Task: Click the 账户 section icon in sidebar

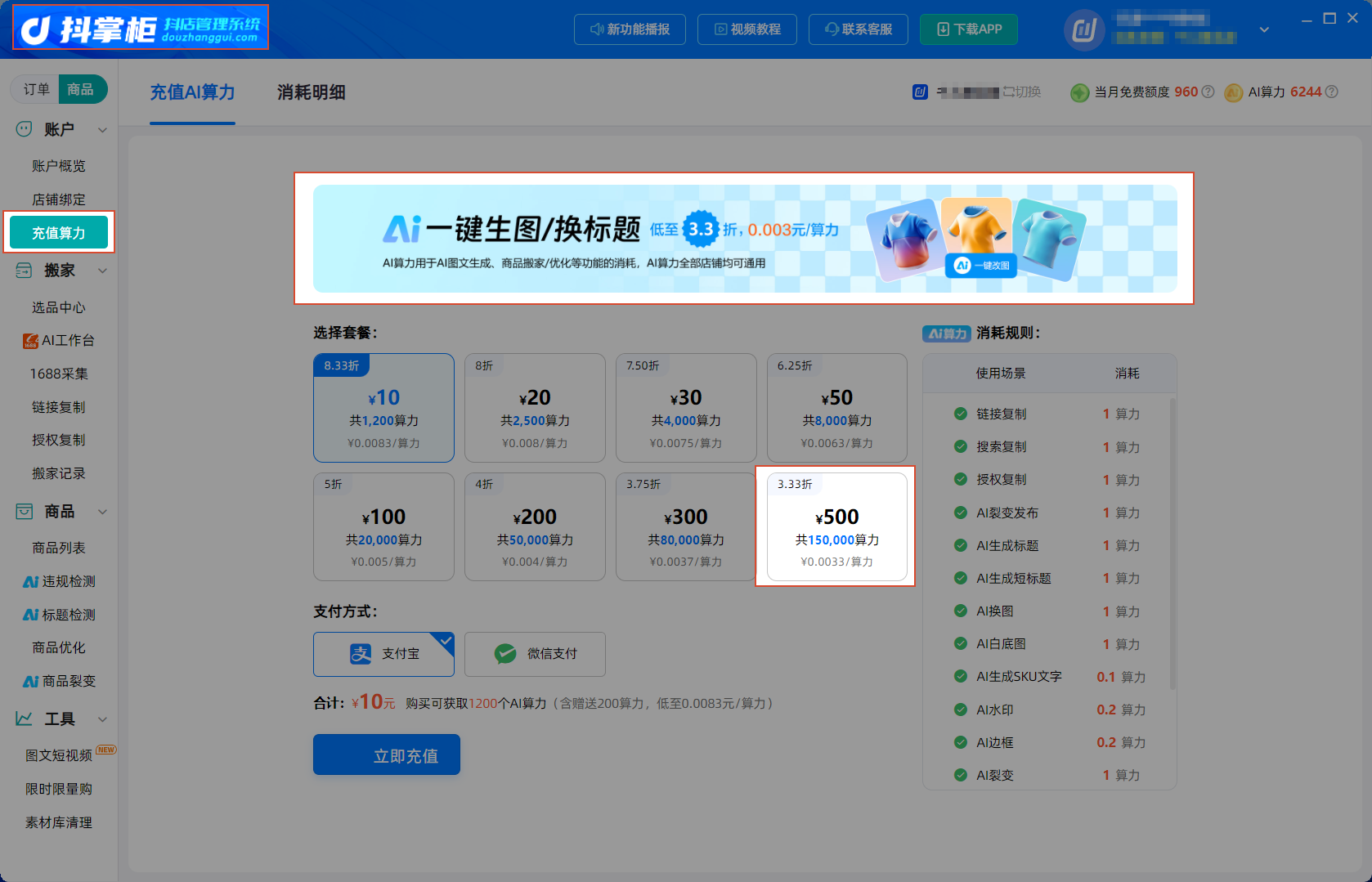Action: (24, 129)
